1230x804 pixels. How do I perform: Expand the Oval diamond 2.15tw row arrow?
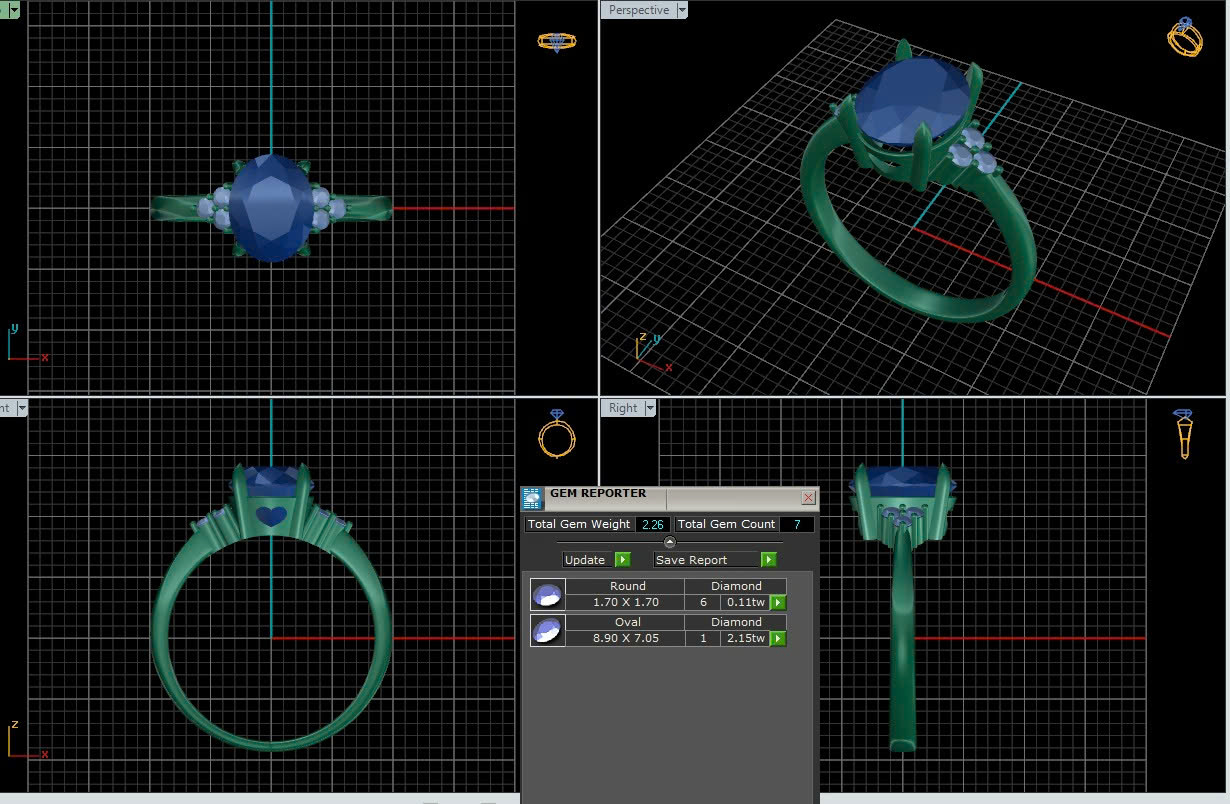(x=777, y=639)
